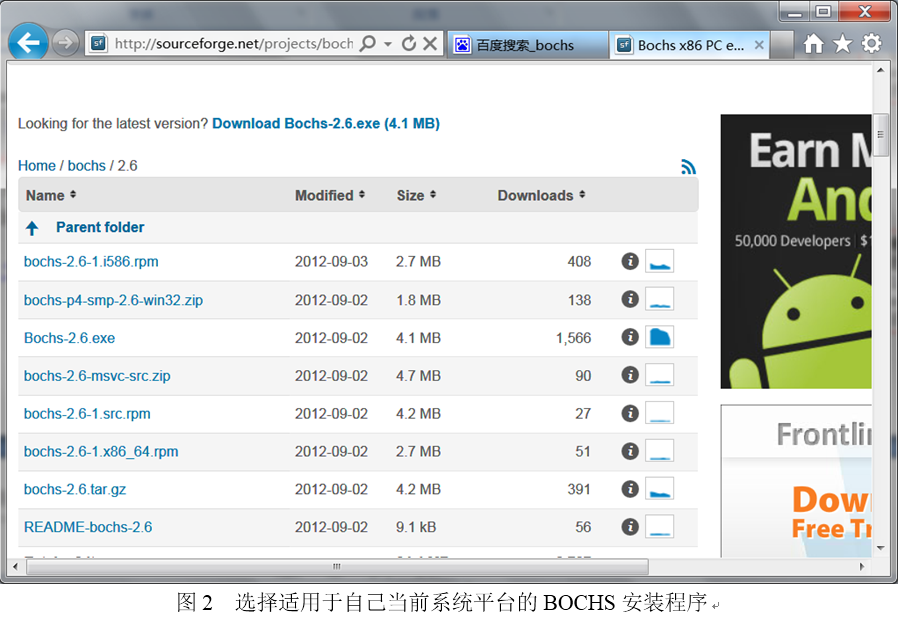898x618 pixels.
Task: Sort files by Downloads column
Action: tap(541, 195)
